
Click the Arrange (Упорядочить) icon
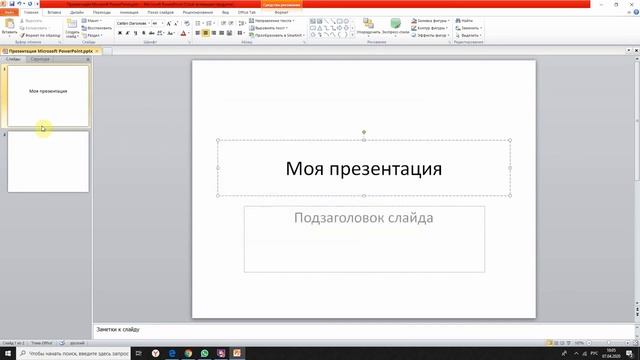(x=368, y=24)
